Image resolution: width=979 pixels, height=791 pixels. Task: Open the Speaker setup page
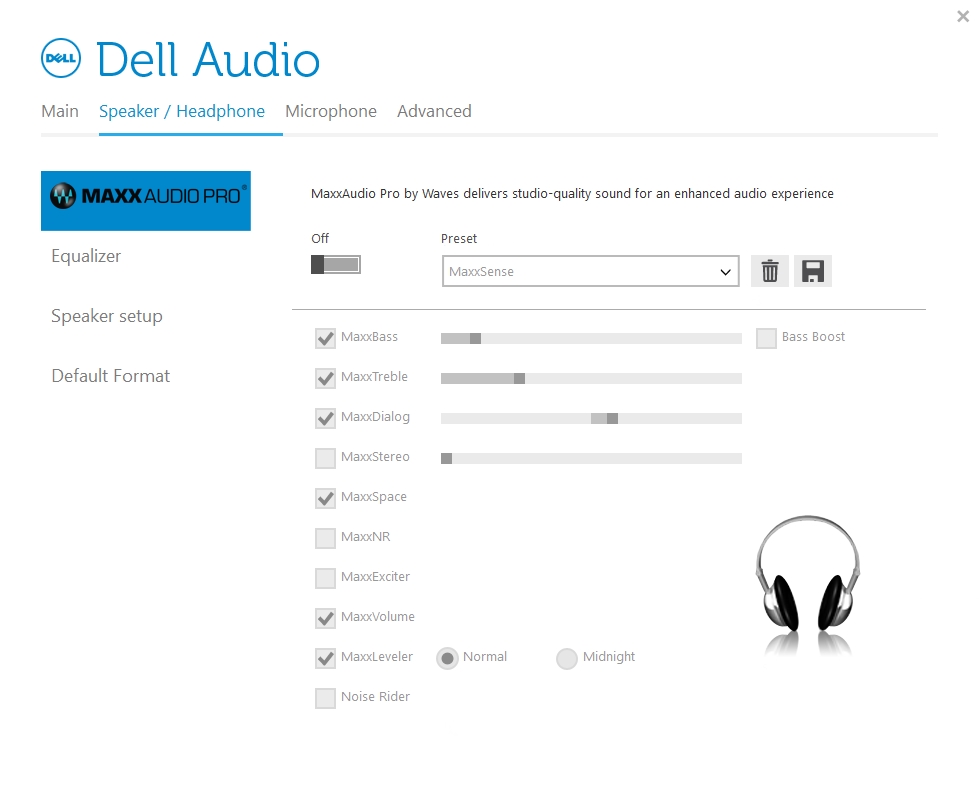pos(106,316)
